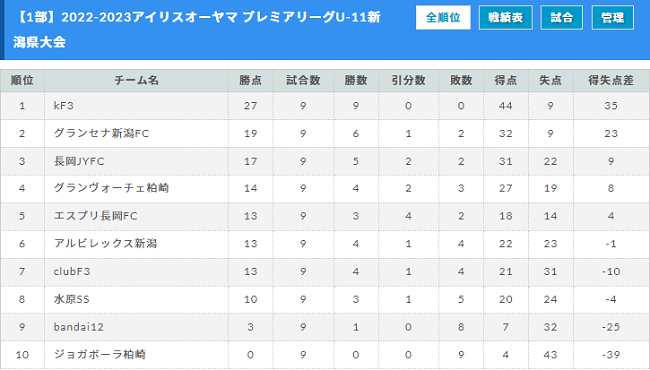Click the 得失点差 column header
The width and height of the screenshot is (650, 370).
[611, 80]
